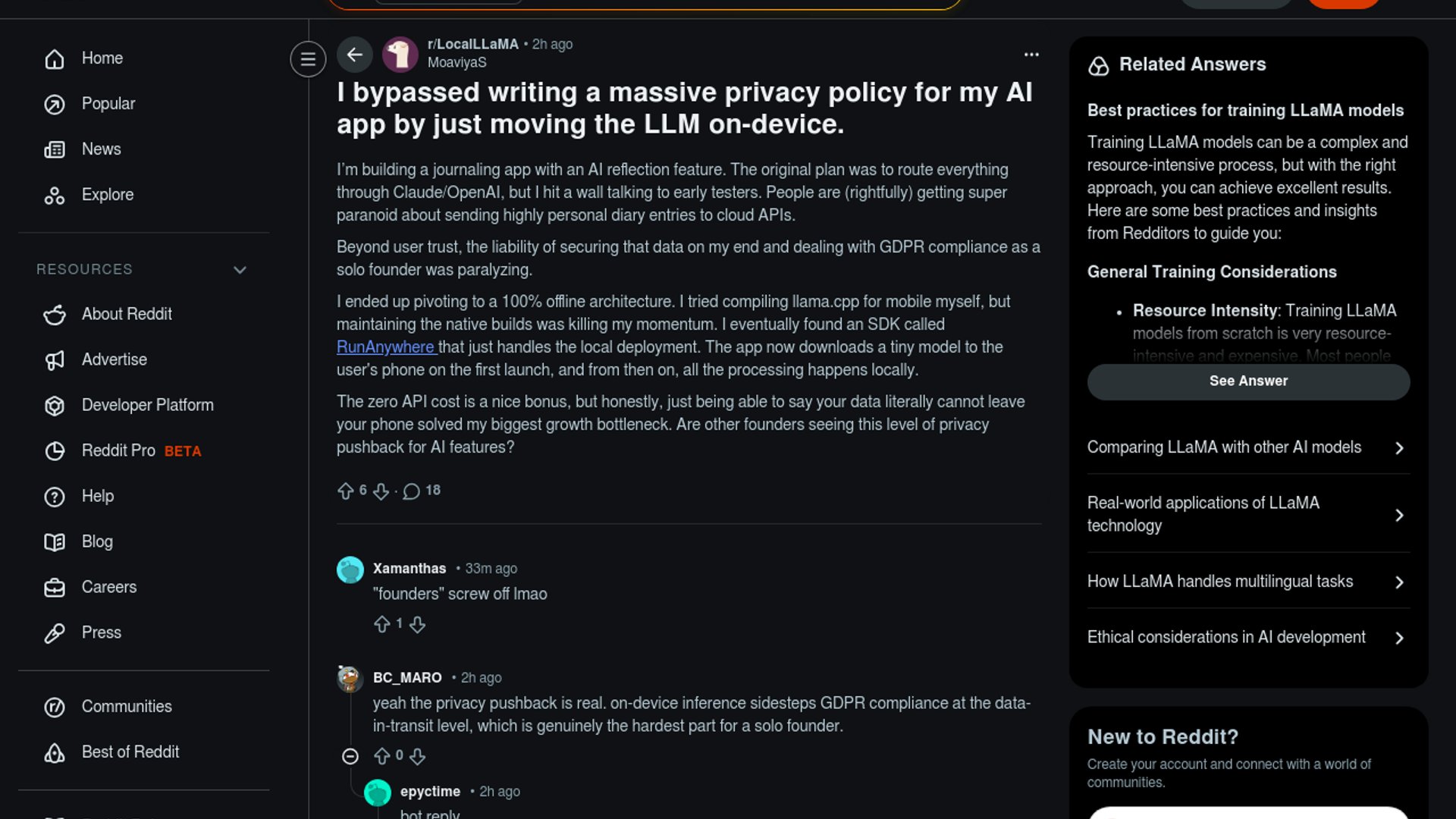Open Explore in sidebar
1456x819 pixels.
coord(107,195)
